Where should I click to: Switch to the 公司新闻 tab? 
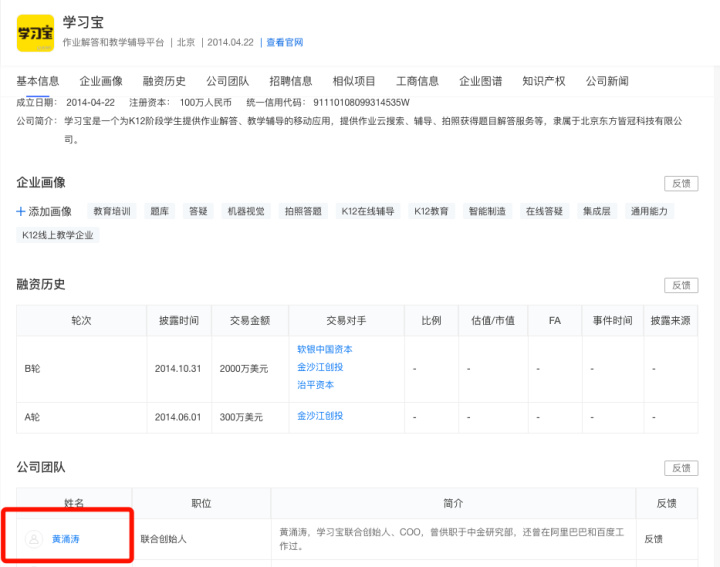(x=607, y=81)
